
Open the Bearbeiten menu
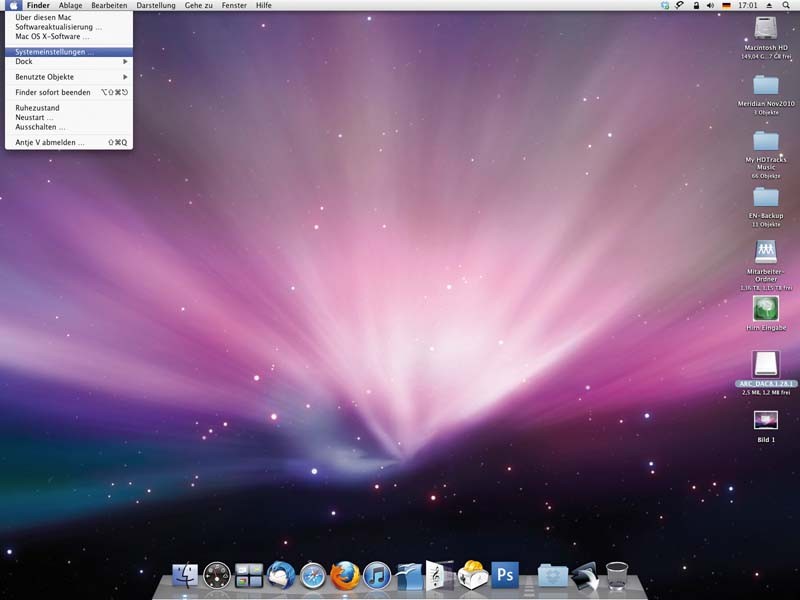[x=109, y=5]
